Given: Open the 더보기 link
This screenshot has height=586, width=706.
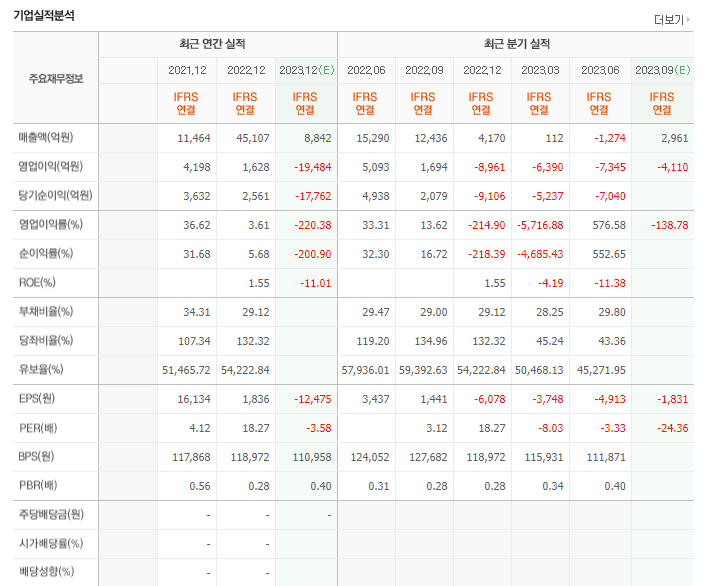Looking at the screenshot, I should (671, 20).
